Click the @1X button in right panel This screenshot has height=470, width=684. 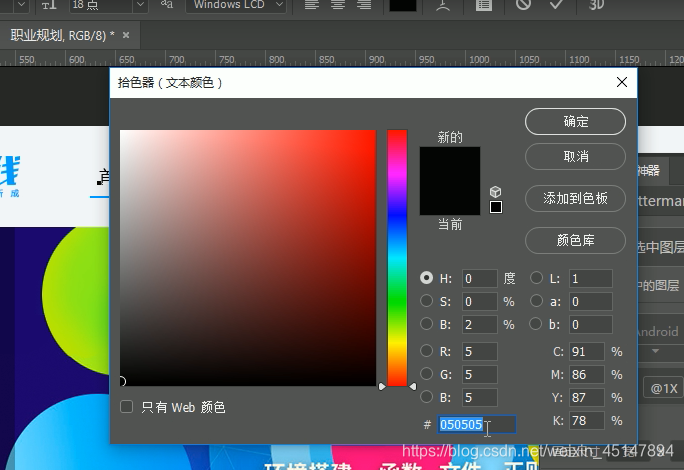[663, 388]
